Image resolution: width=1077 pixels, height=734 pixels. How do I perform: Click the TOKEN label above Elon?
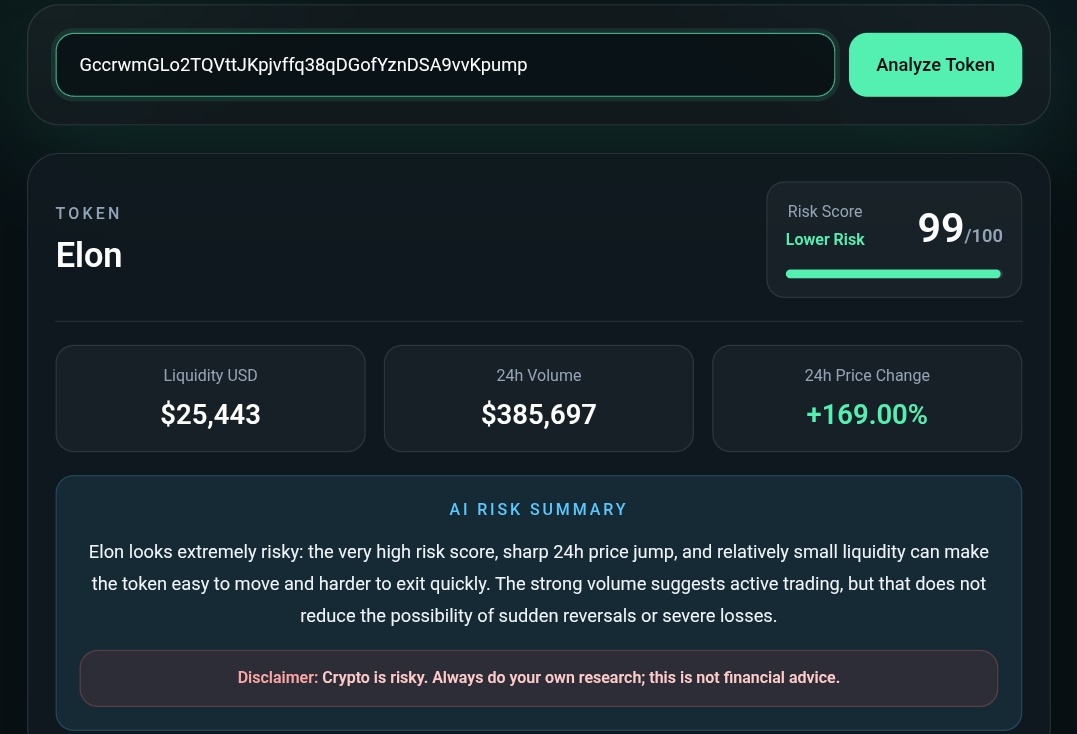(88, 214)
